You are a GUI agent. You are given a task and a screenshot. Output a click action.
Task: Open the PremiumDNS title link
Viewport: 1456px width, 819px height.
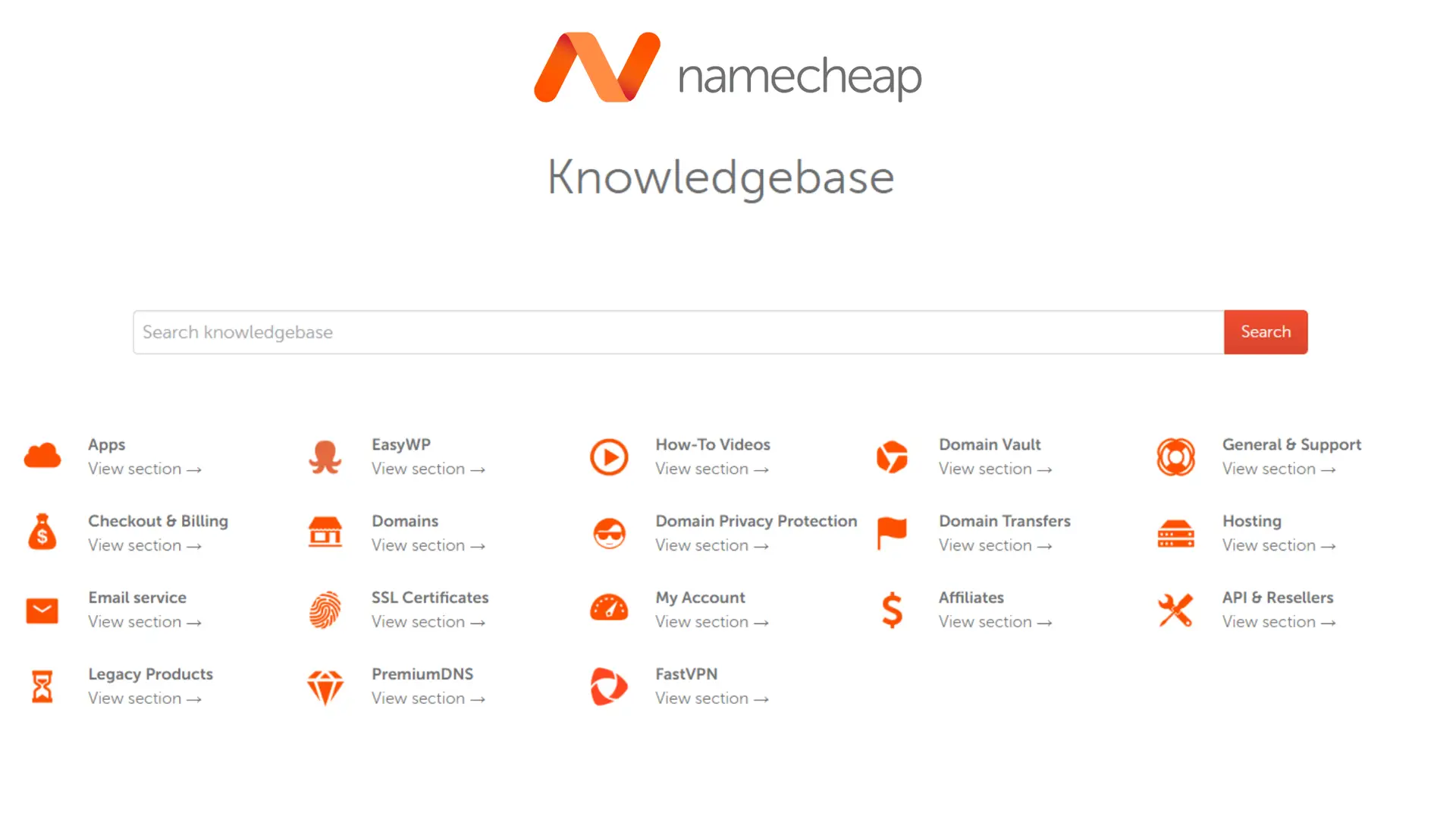pos(422,674)
